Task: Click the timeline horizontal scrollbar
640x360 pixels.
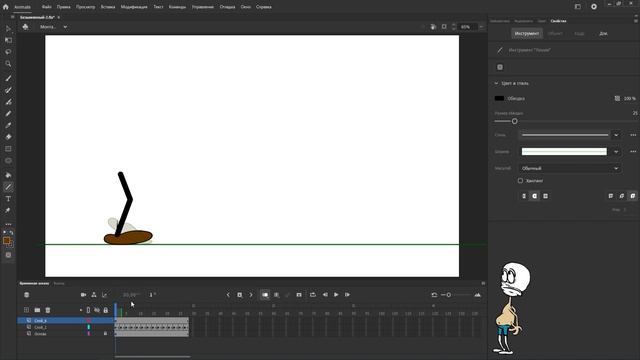Action: [x=152, y=357]
